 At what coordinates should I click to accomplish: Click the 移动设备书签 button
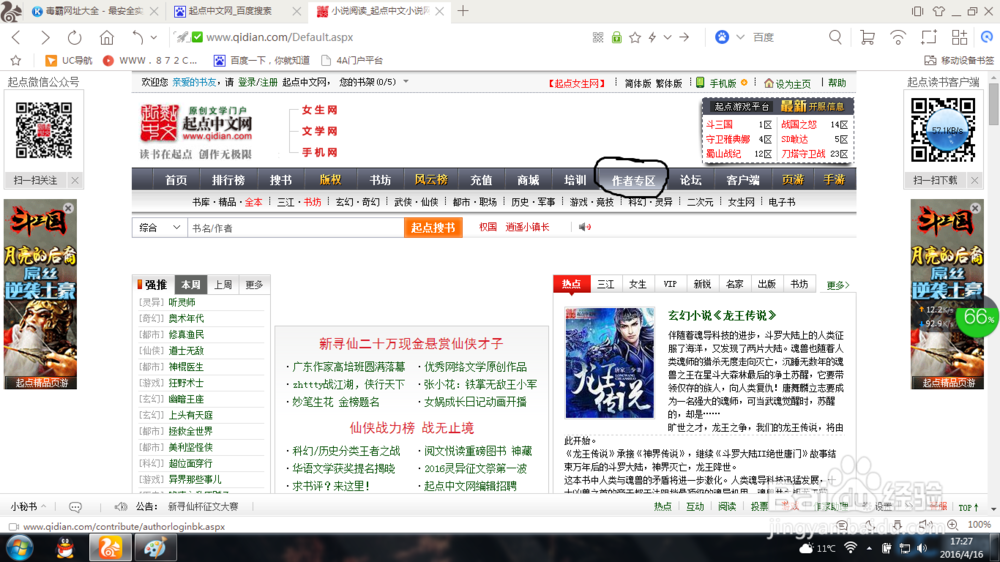coord(959,61)
